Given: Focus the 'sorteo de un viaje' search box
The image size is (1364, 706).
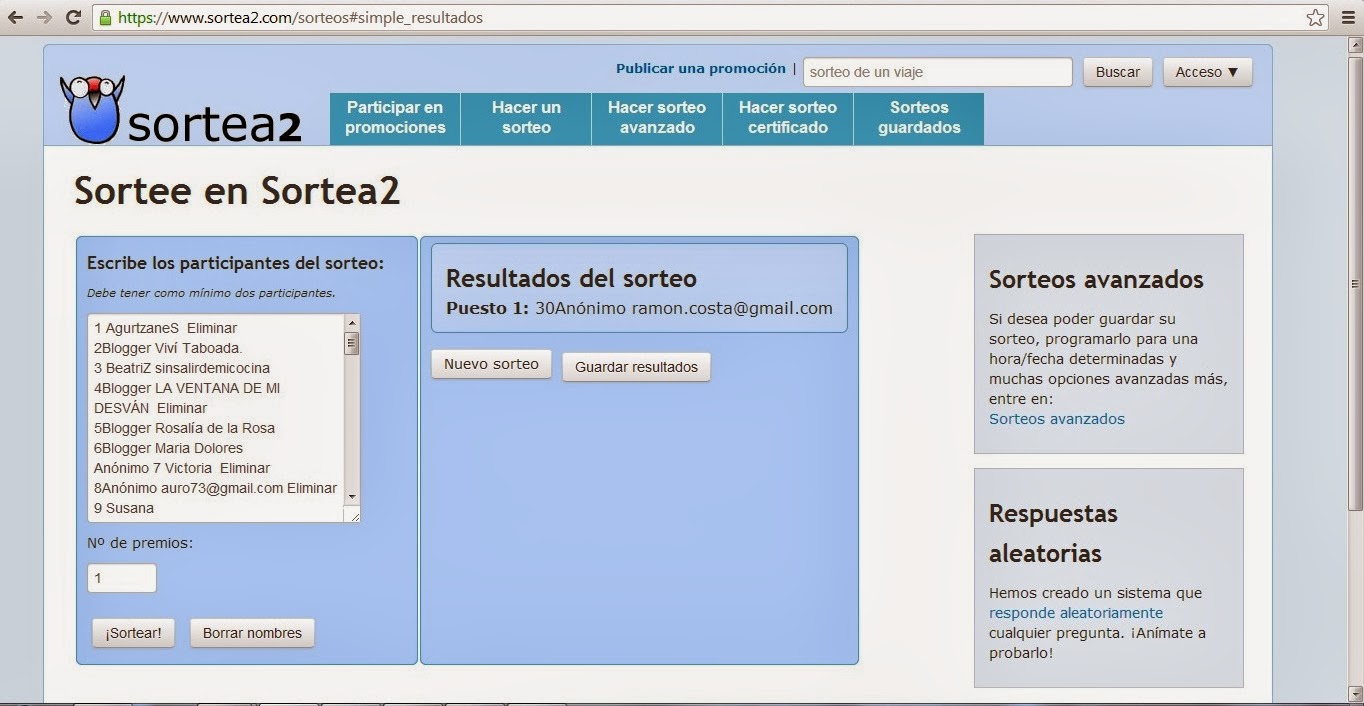Looking at the screenshot, I should coord(937,72).
